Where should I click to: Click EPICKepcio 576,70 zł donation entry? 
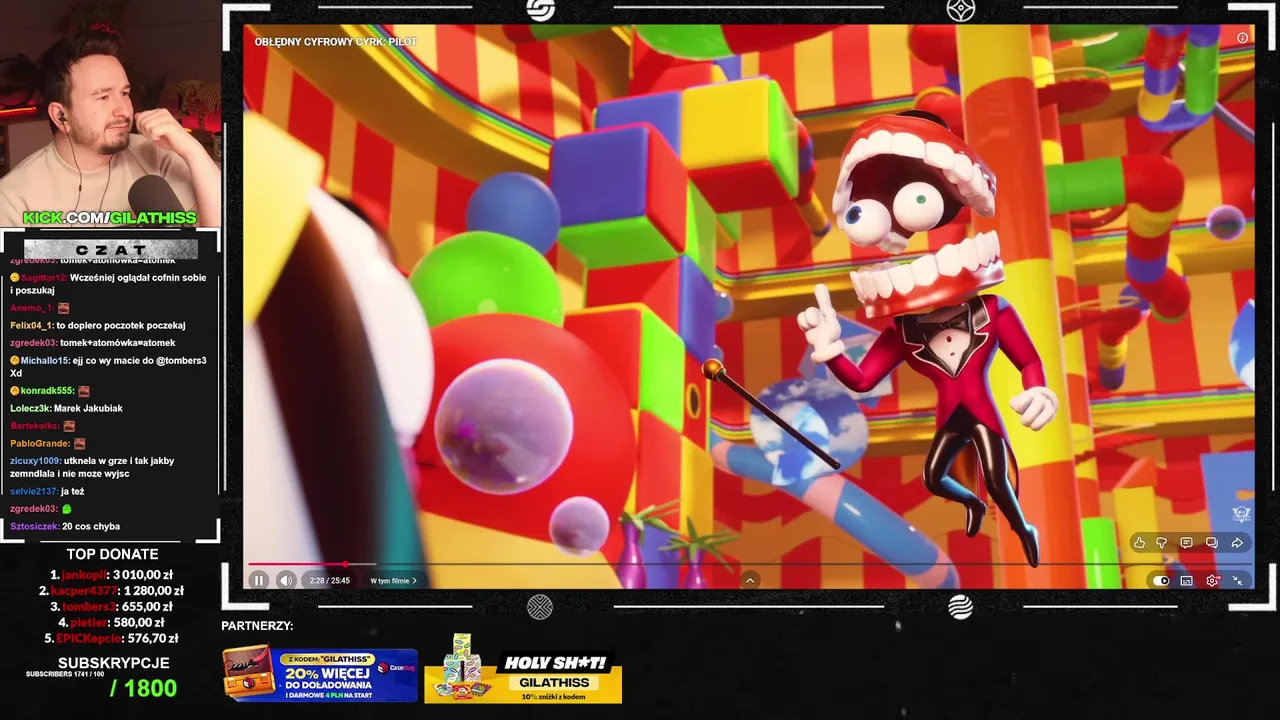112,638
